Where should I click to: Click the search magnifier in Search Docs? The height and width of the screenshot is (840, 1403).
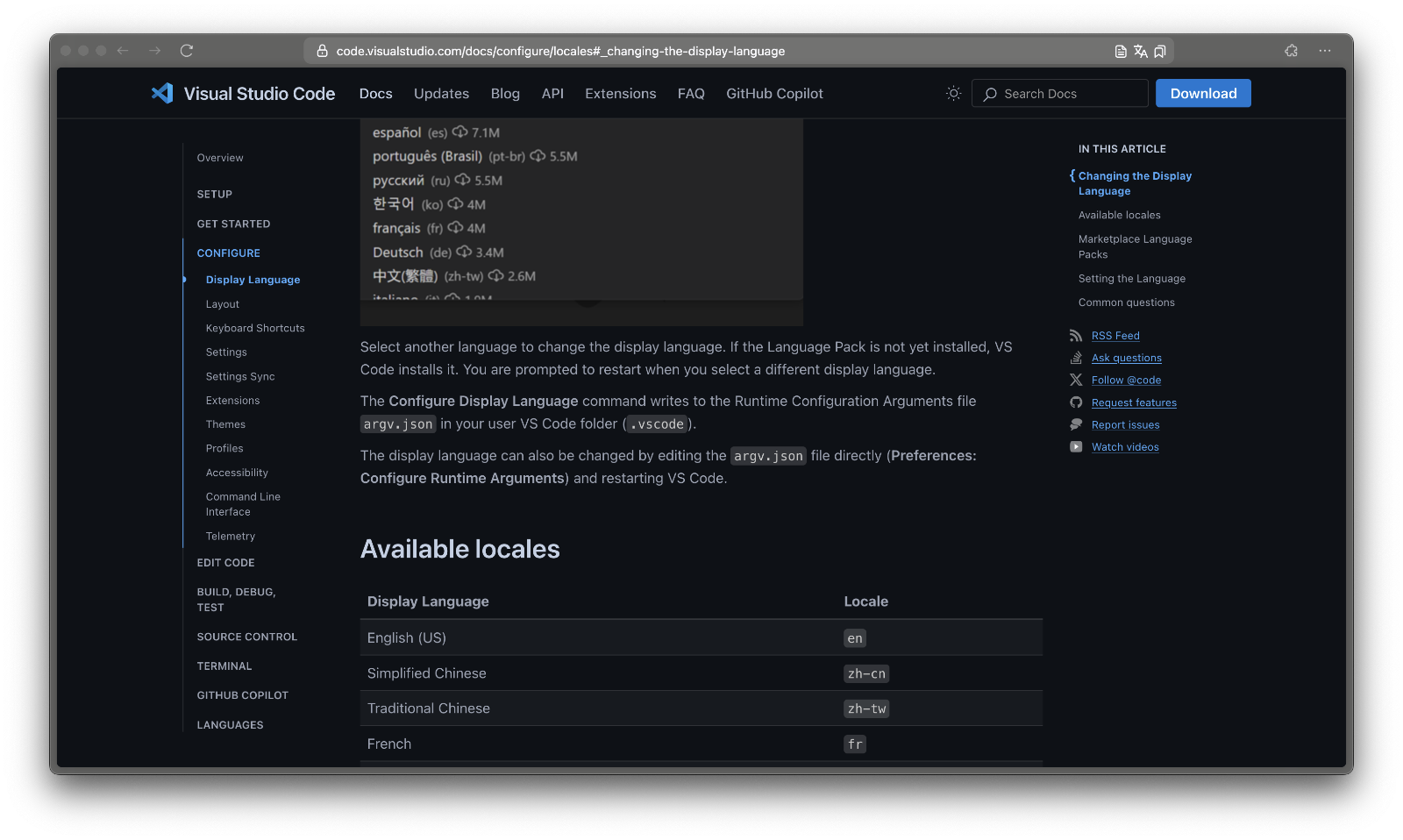coord(990,93)
